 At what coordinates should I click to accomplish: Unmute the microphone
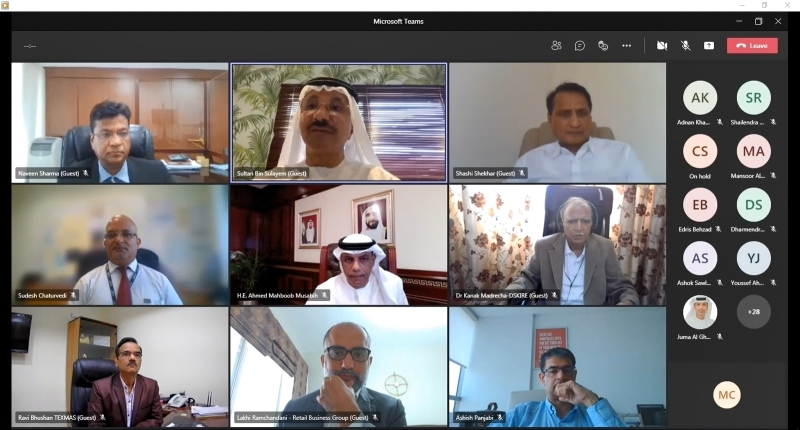pos(686,45)
